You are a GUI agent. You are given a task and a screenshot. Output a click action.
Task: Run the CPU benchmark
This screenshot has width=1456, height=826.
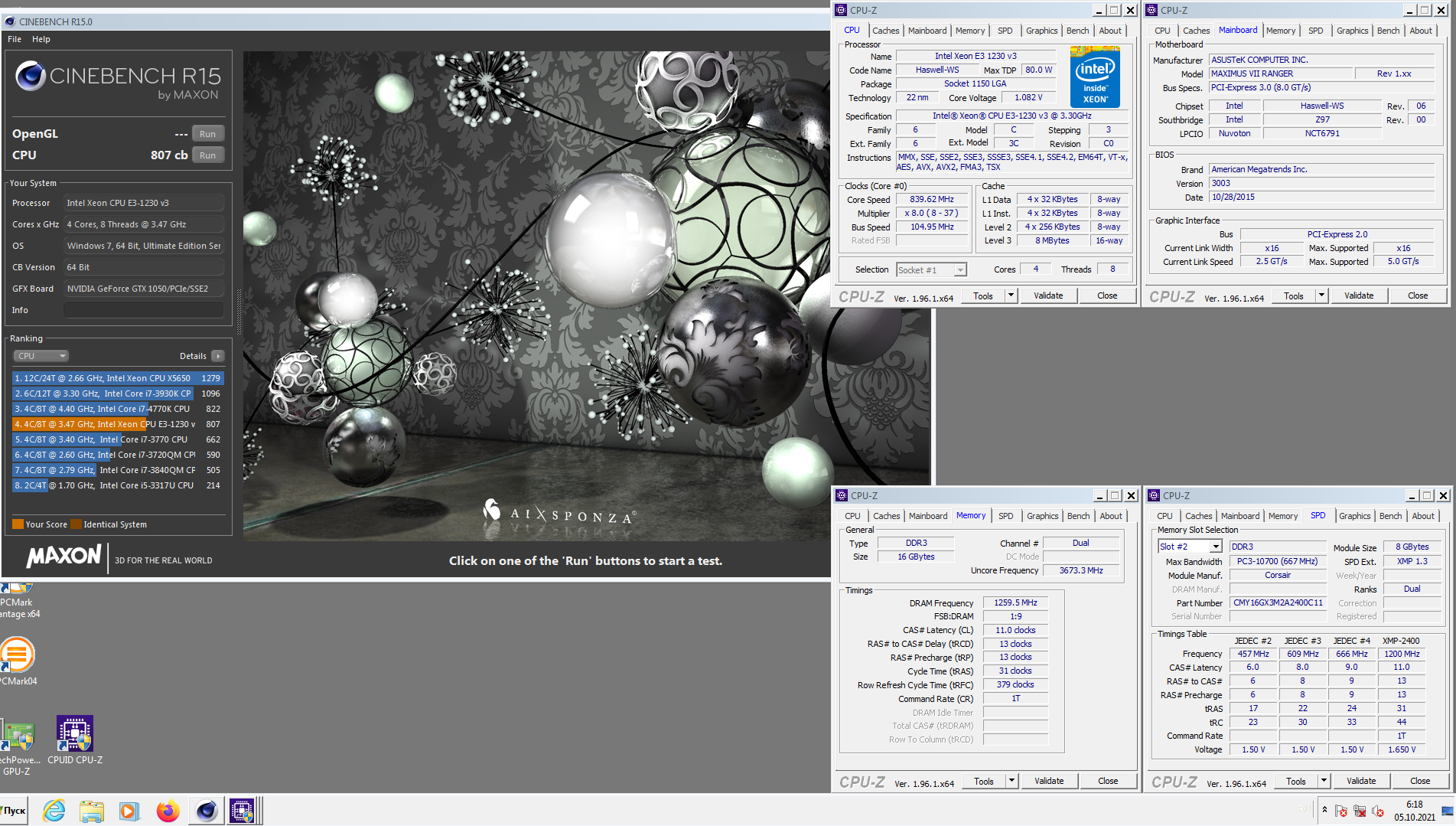[x=207, y=155]
